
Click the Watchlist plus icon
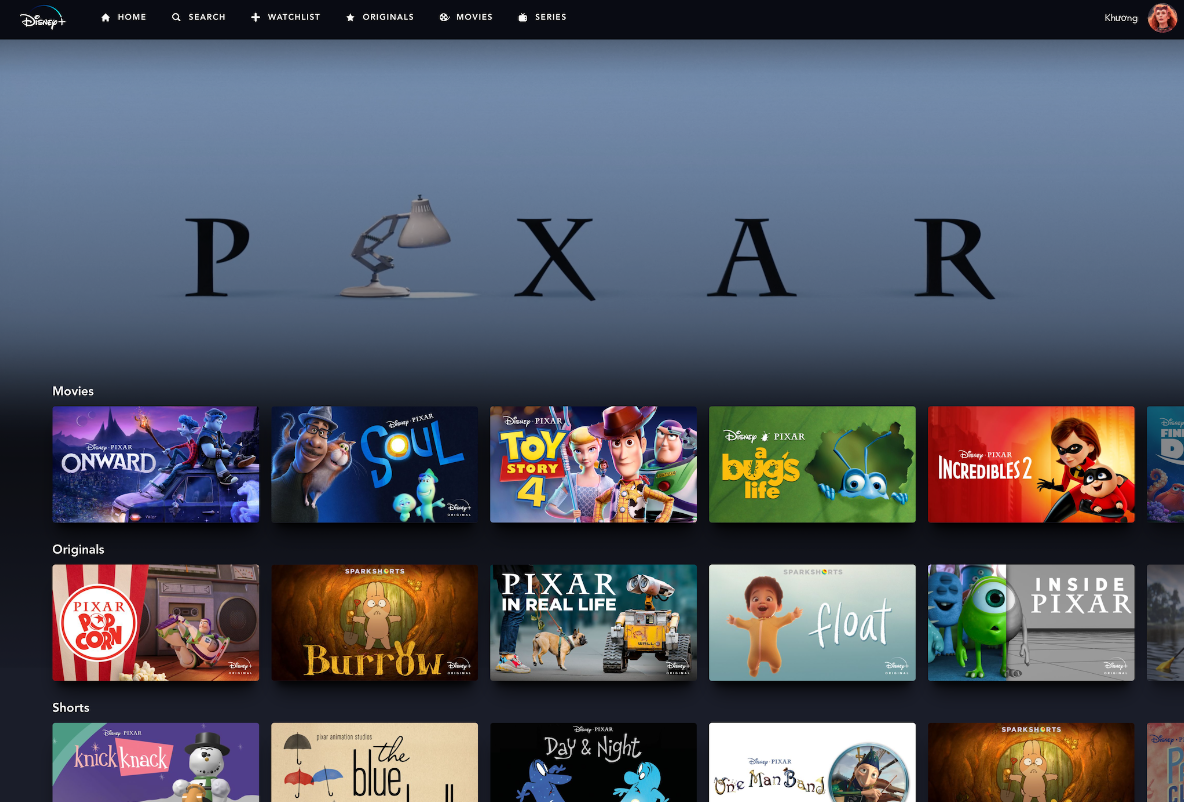tap(255, 17)
